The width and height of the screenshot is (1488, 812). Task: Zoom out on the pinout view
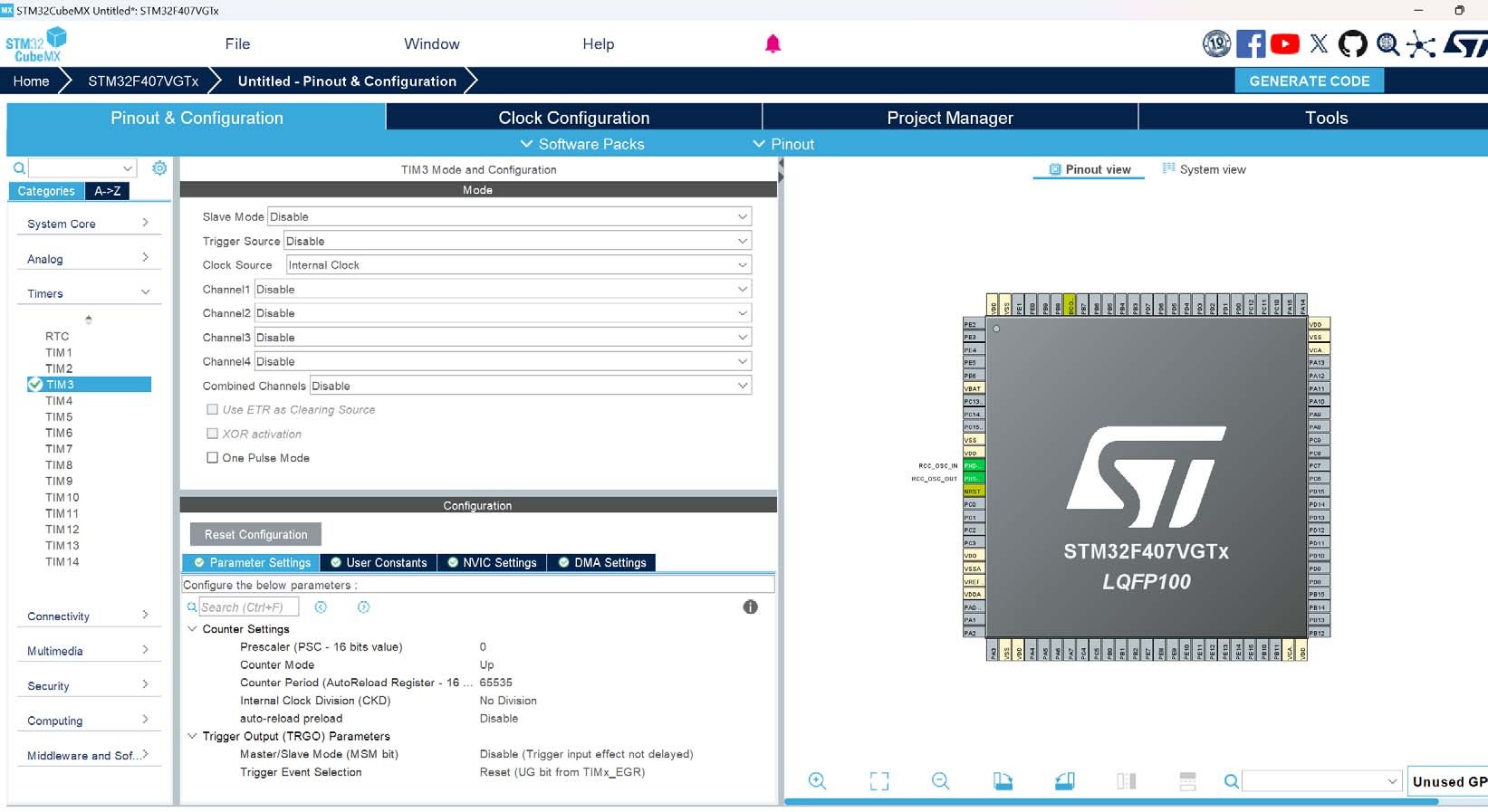[940, 780]
